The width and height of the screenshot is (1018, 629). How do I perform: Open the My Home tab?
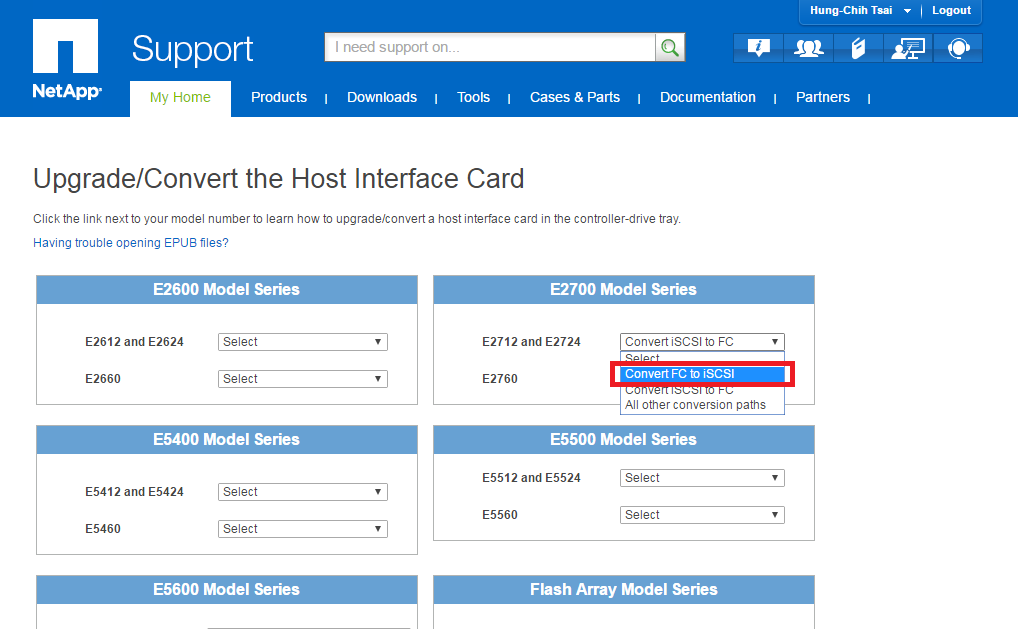(x=180, y=98)
